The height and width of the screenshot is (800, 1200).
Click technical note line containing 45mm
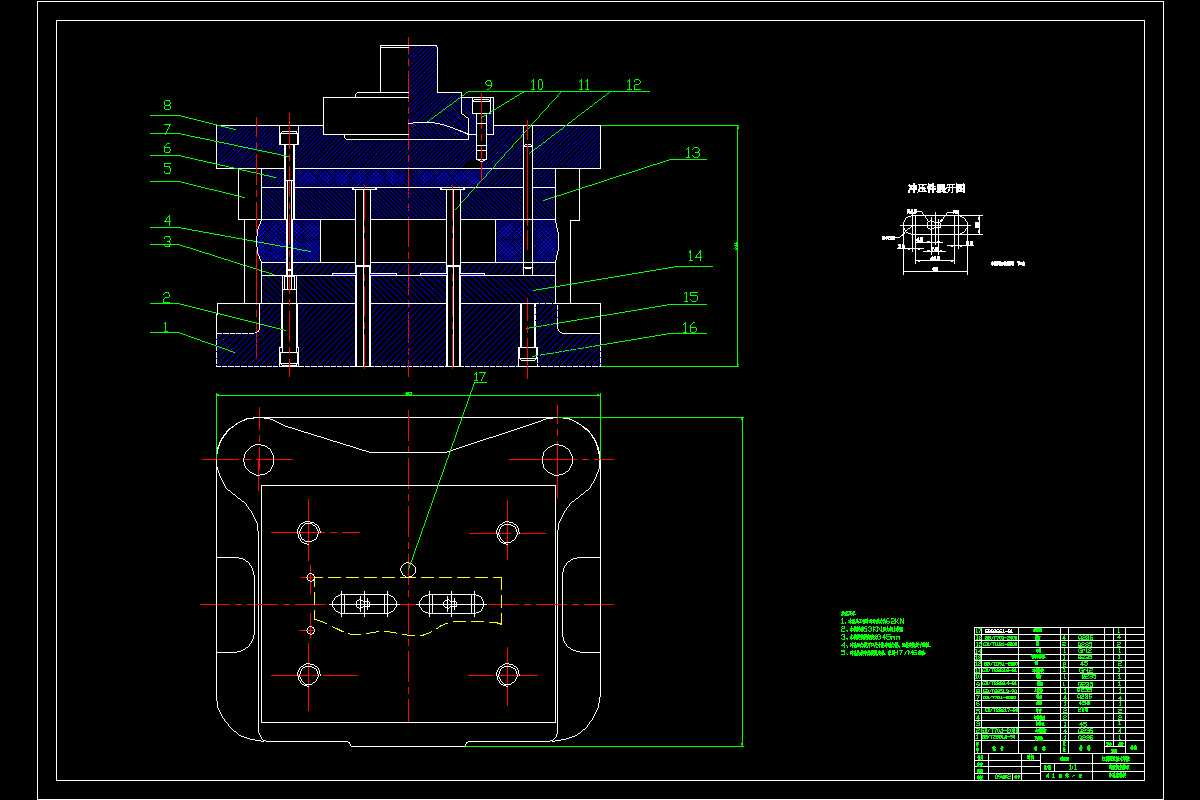[871, 636]
